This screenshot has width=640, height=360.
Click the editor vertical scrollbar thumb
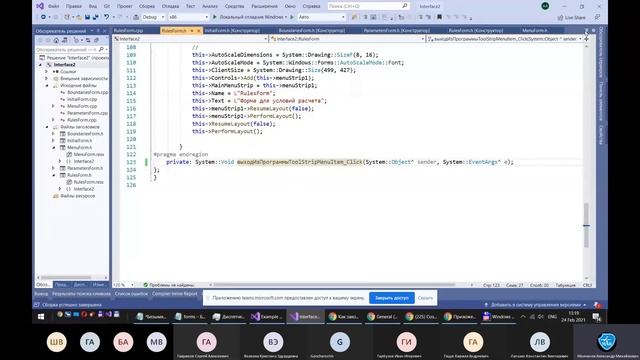586,225
